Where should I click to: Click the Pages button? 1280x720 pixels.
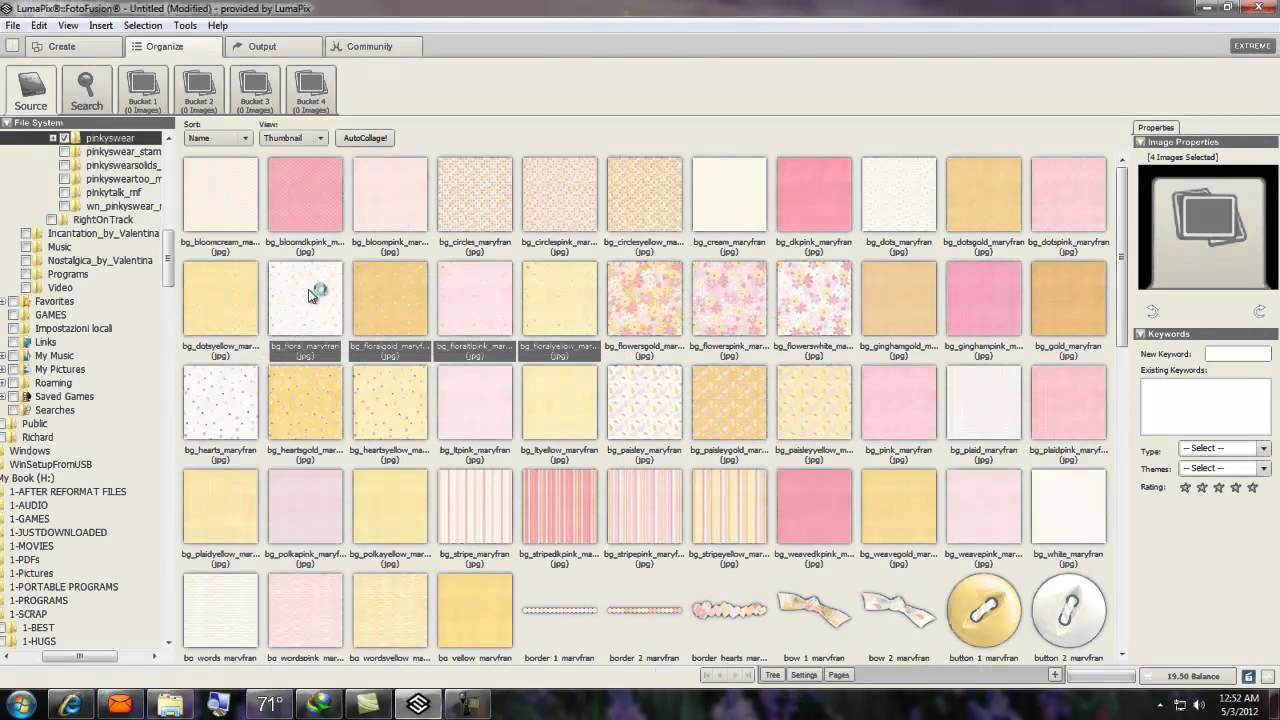839,675
